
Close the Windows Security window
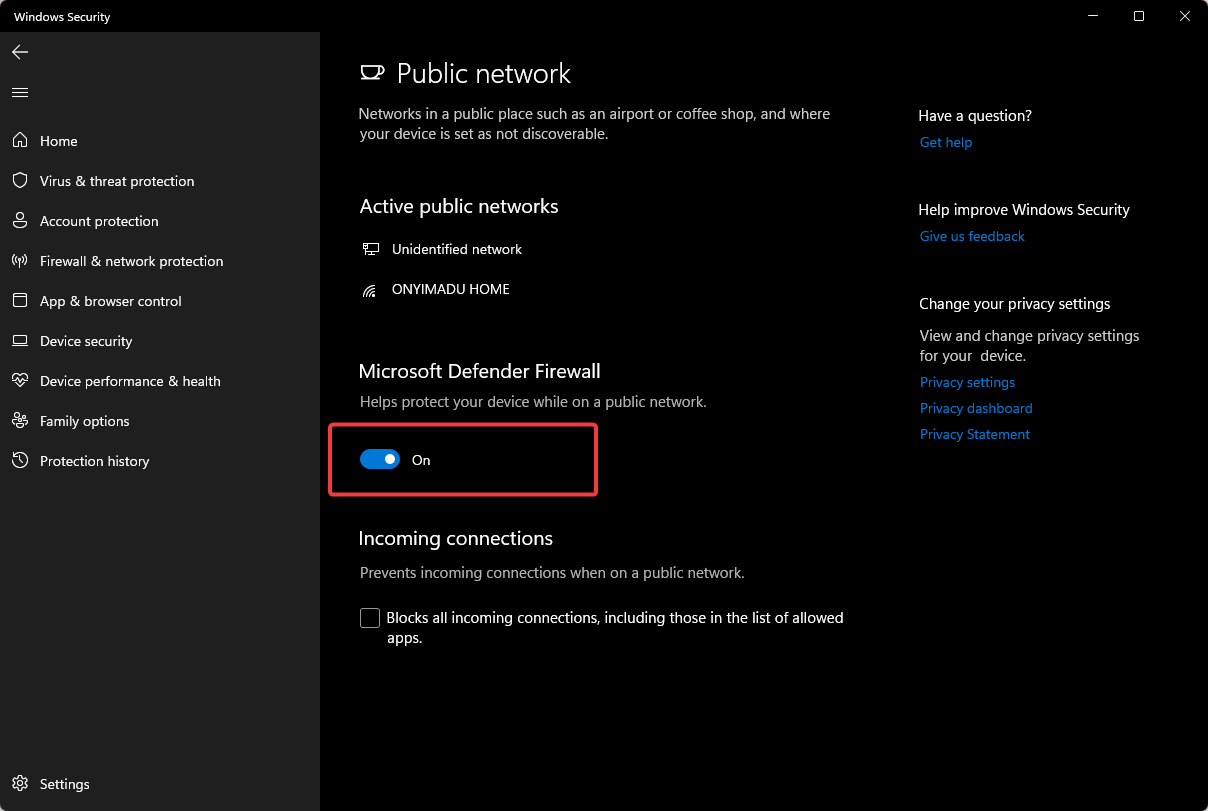(1185, 16)
